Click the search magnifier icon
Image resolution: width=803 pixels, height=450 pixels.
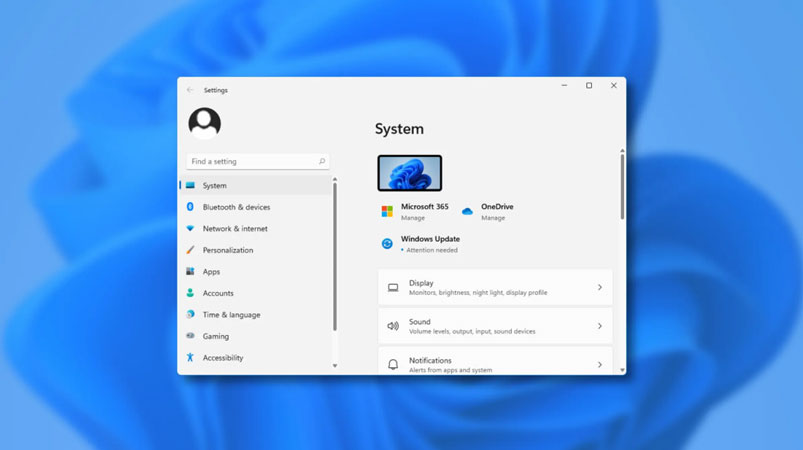click(322, 161)
